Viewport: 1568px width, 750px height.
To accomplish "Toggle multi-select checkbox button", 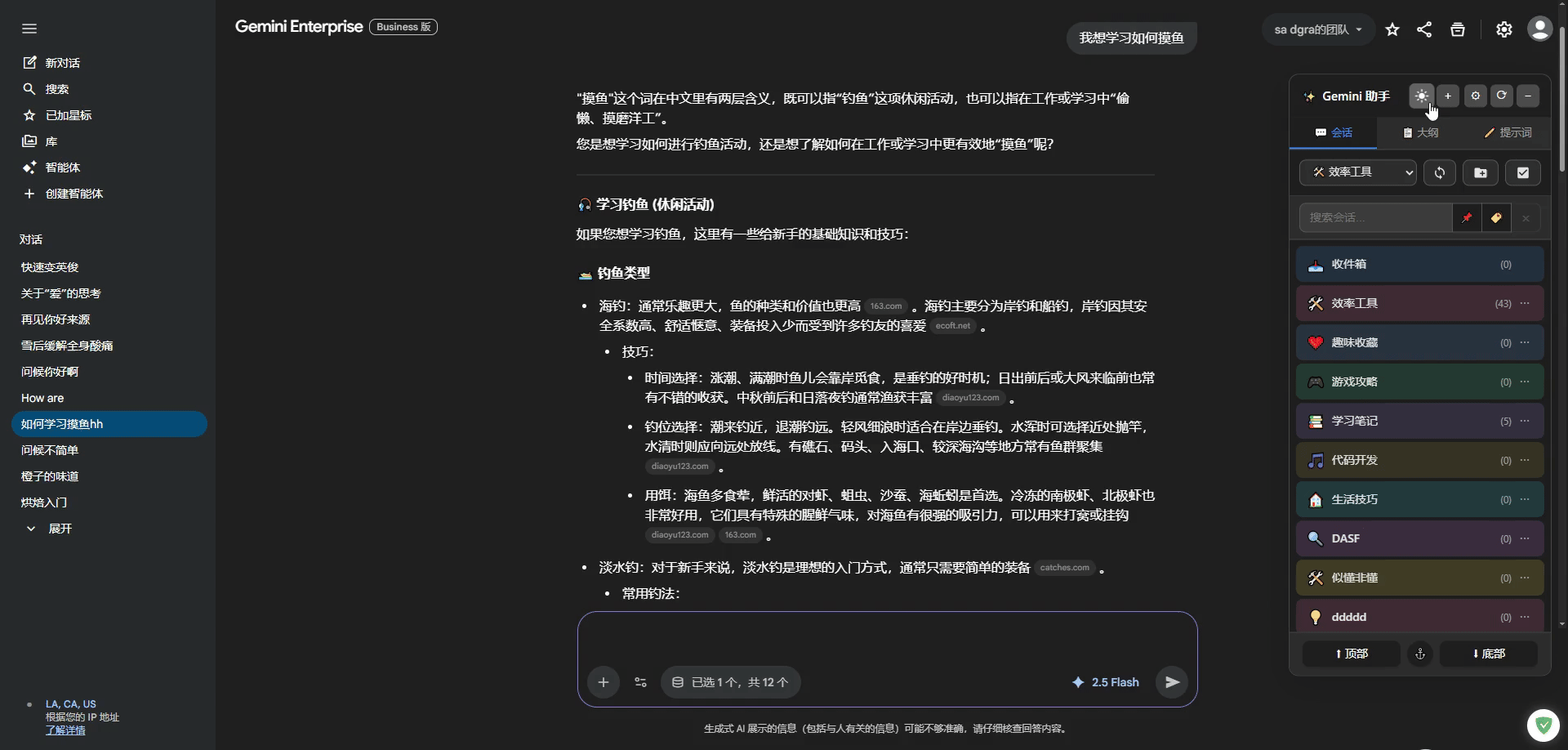I will click(x=1523, y=172).
